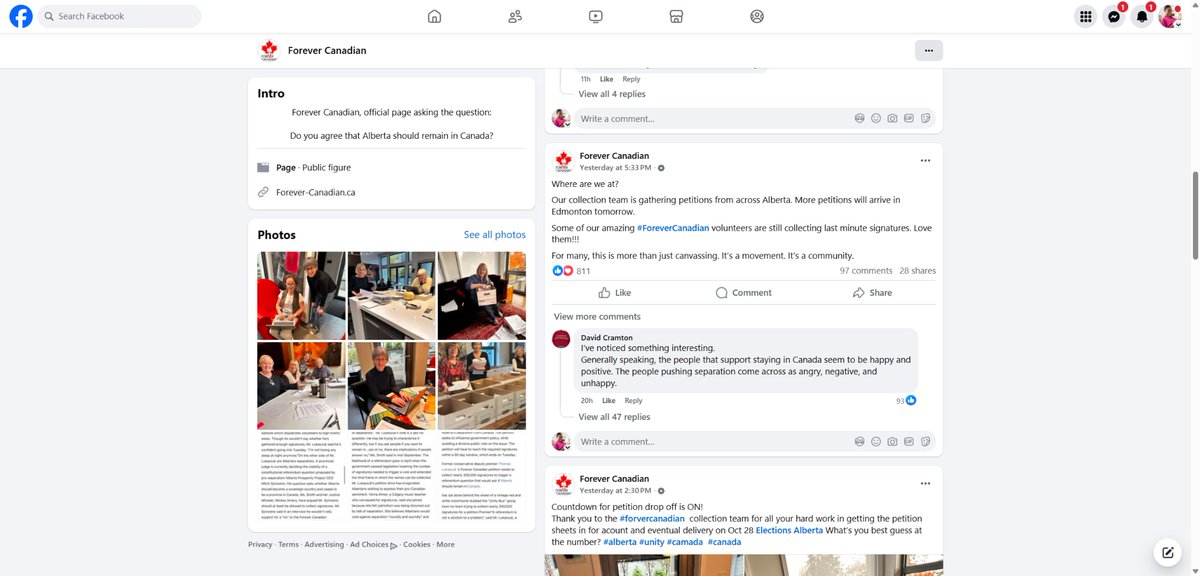The image size is (1200, 576).
Task: Click the Facebook logo icon
Action: point(20,16)
